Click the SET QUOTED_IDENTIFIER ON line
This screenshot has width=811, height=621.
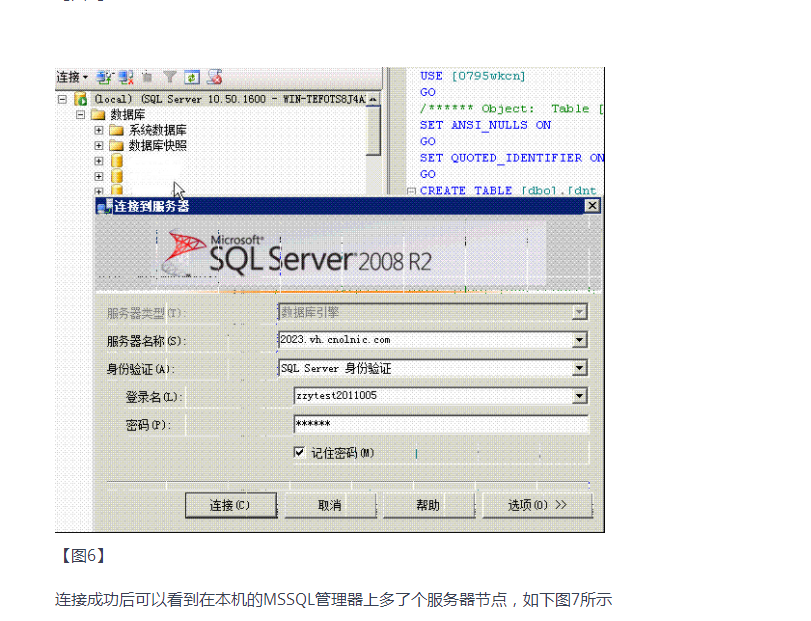pos(512,158)
